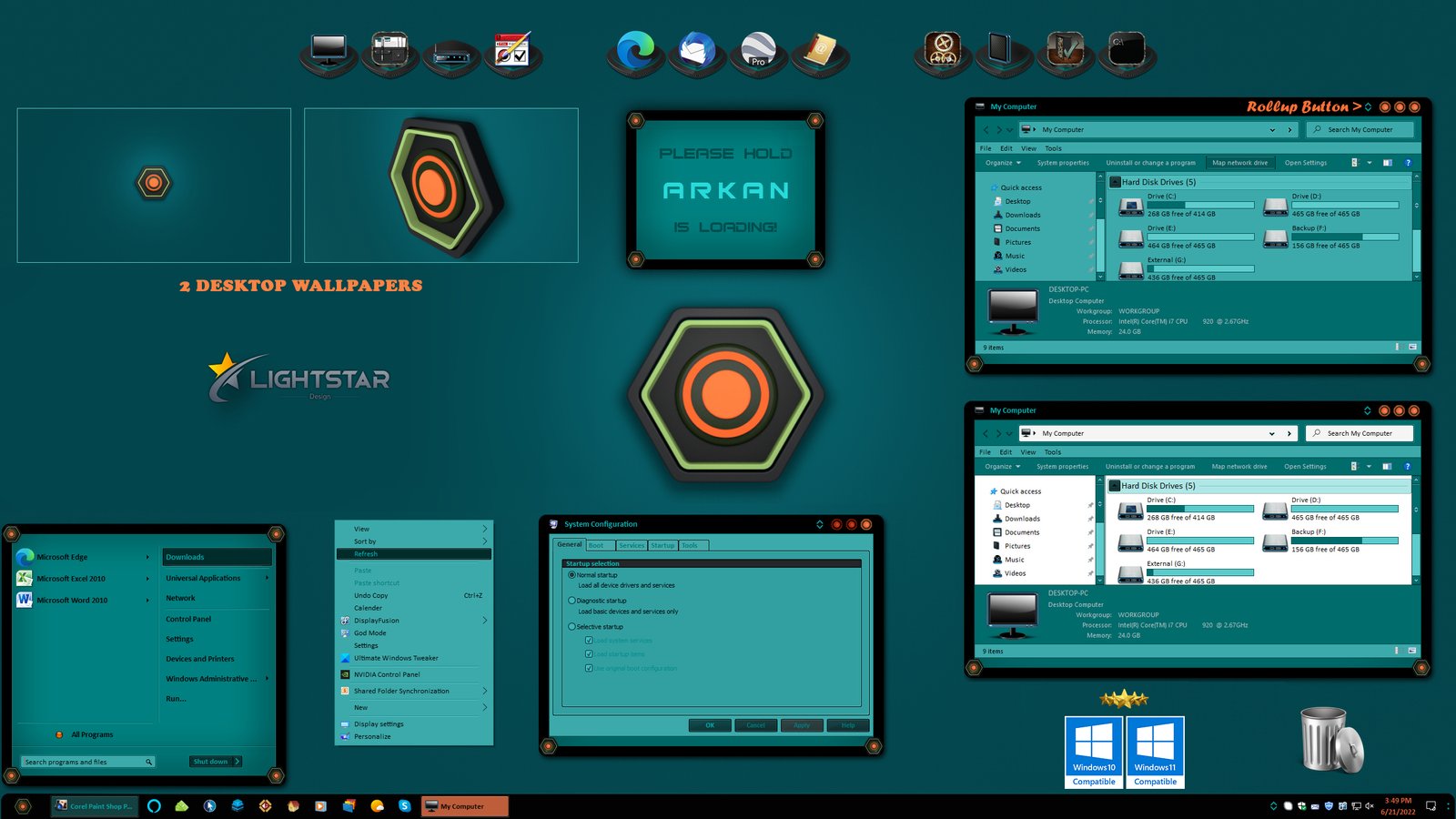This screenshot has width=1456, height=819.
Task: Launch Microsoft Edge from the top dock
Action: 635,49
